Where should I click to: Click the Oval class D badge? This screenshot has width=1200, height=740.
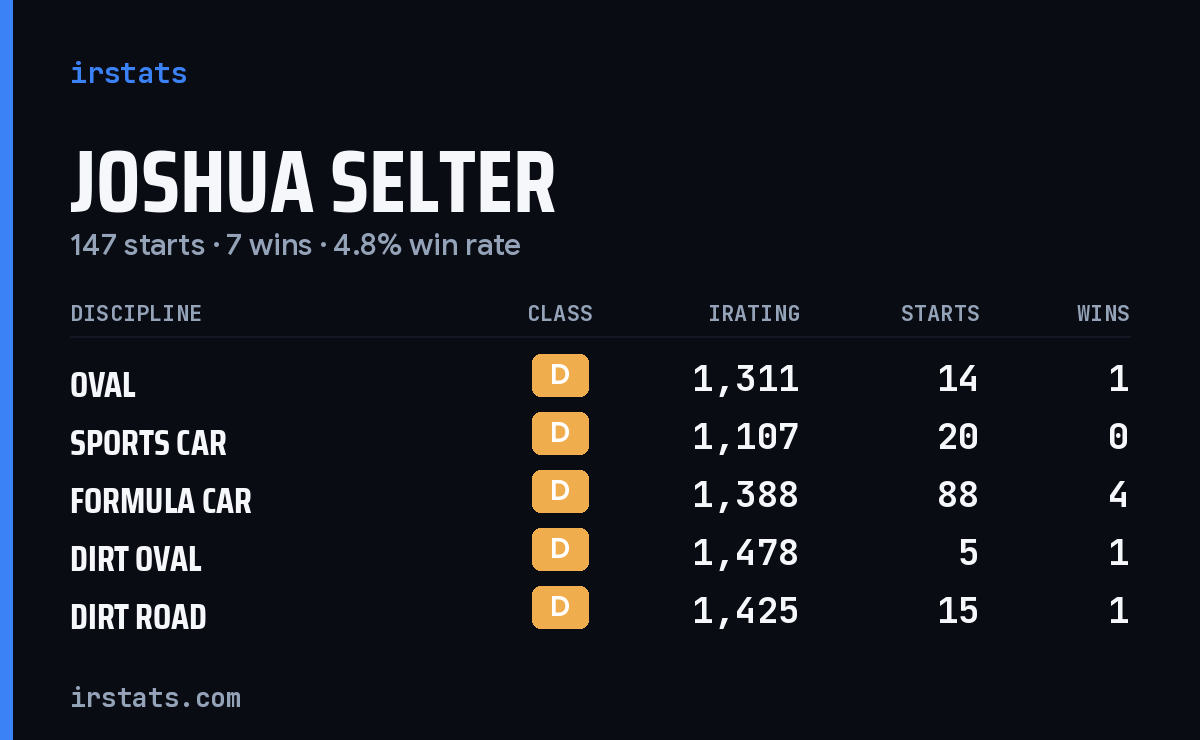[560, 376]
